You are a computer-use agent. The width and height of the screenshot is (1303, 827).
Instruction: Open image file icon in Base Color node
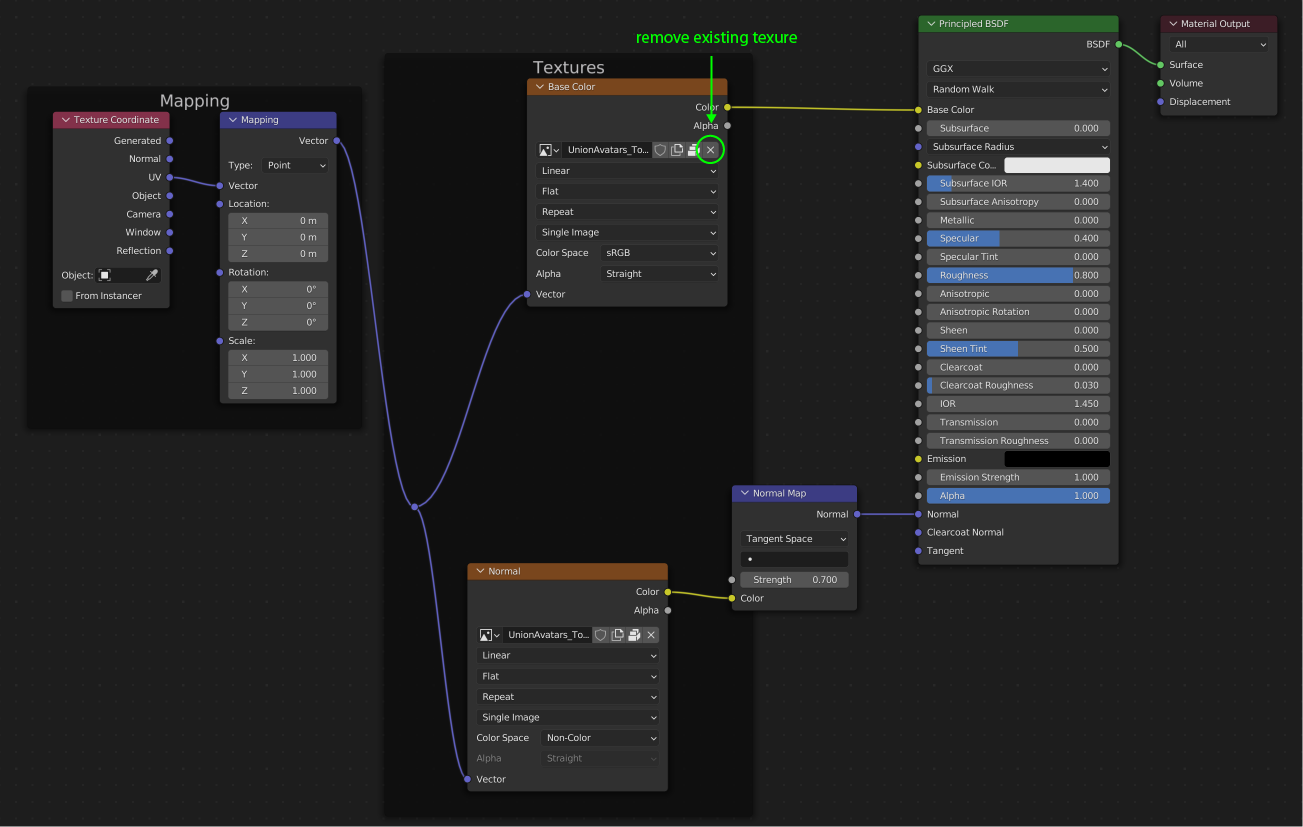pyautogui.click(x=693, y=150)
